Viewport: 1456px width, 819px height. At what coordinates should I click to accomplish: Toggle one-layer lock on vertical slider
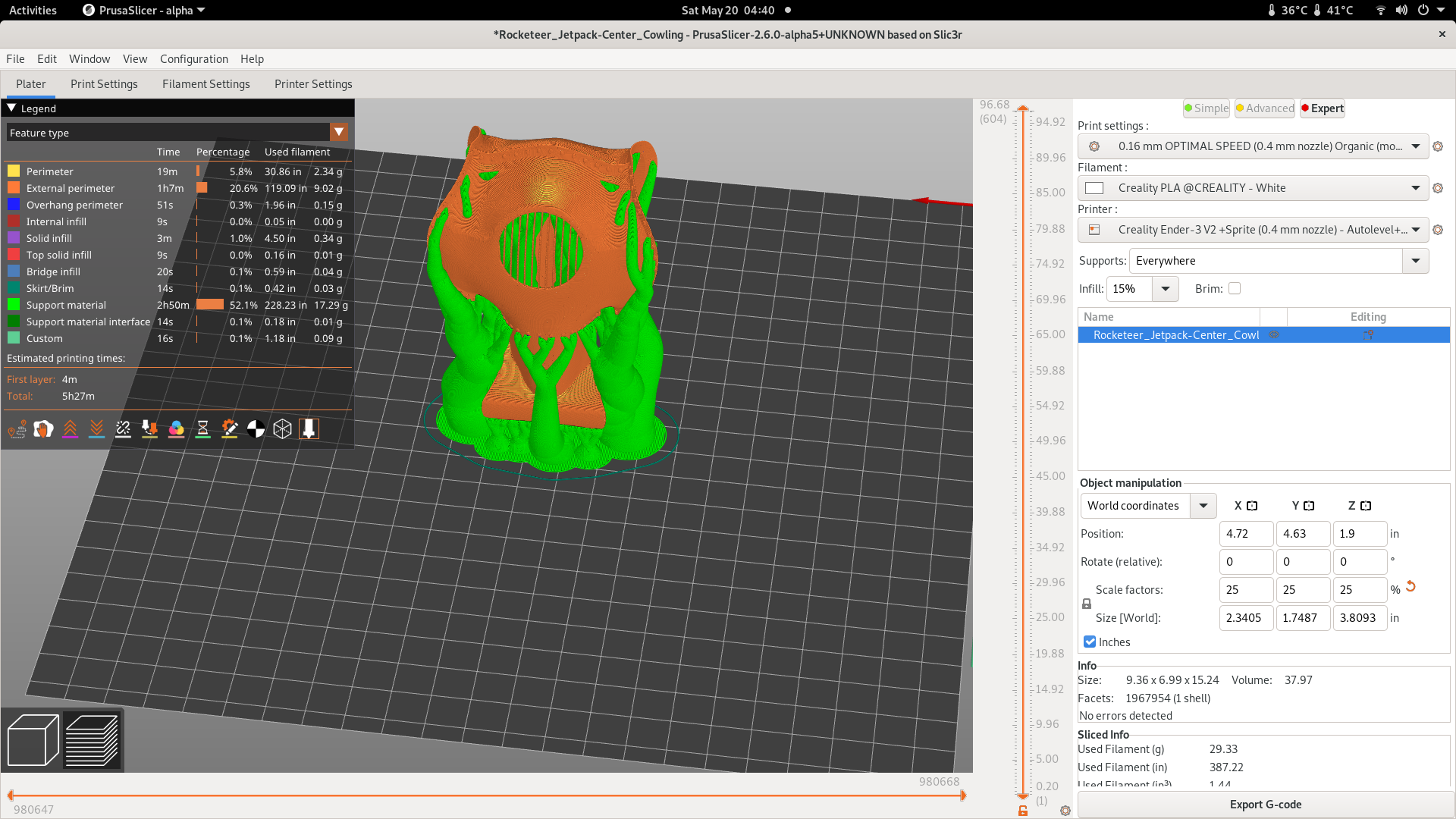1023,811
